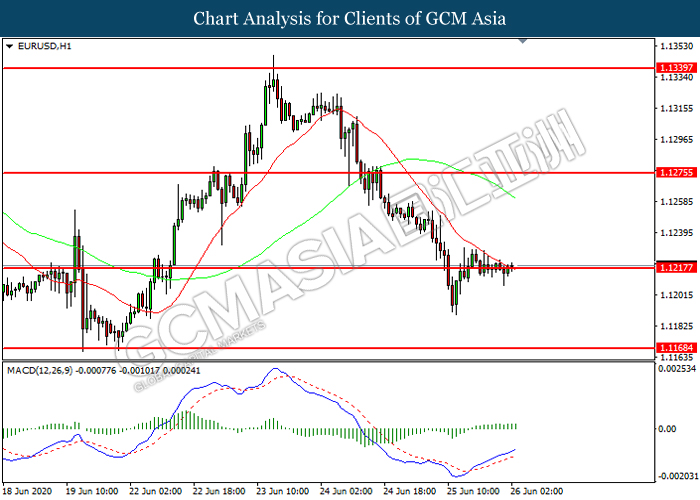
Task: Click the 1.12755 red price label
Action: pyautogui.click(x=676, y=172)
